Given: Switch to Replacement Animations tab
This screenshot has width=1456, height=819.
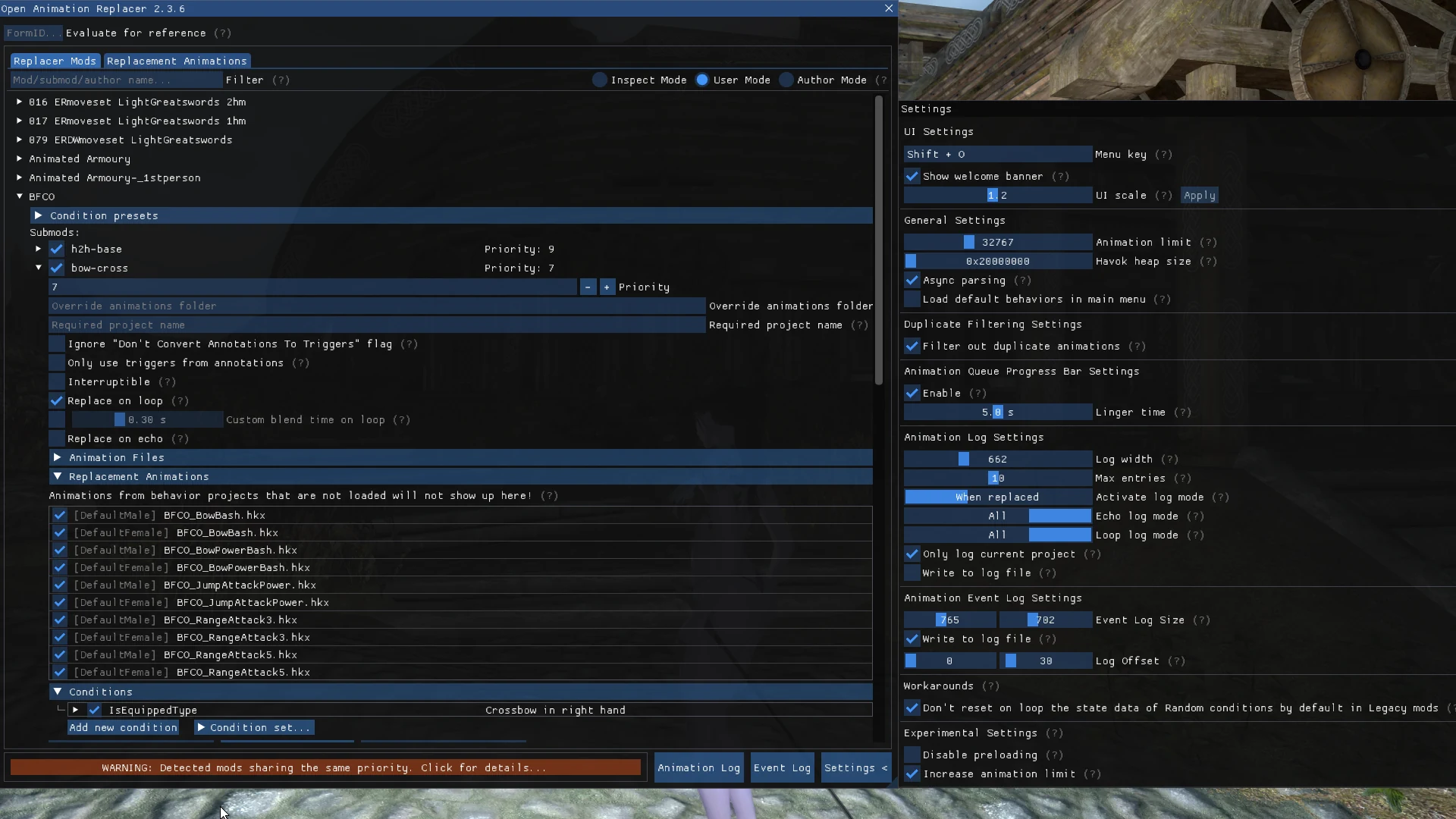Looking at the screenshot, I should [x=177, y=61].
